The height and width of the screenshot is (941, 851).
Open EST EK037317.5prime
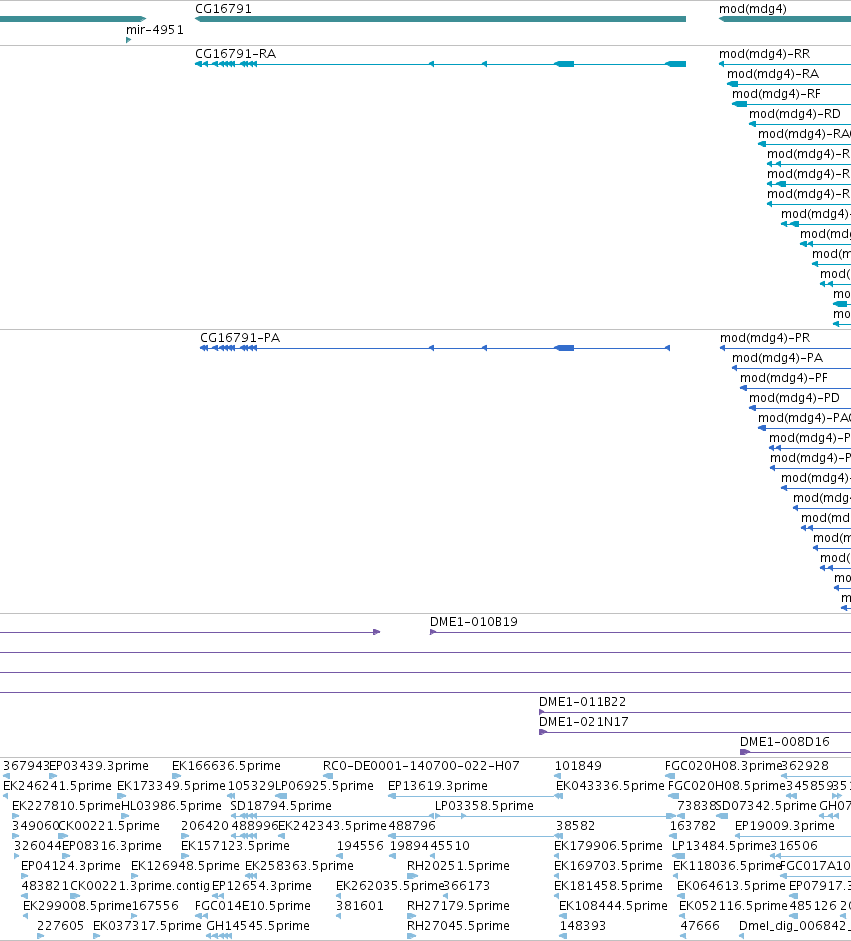148,926
